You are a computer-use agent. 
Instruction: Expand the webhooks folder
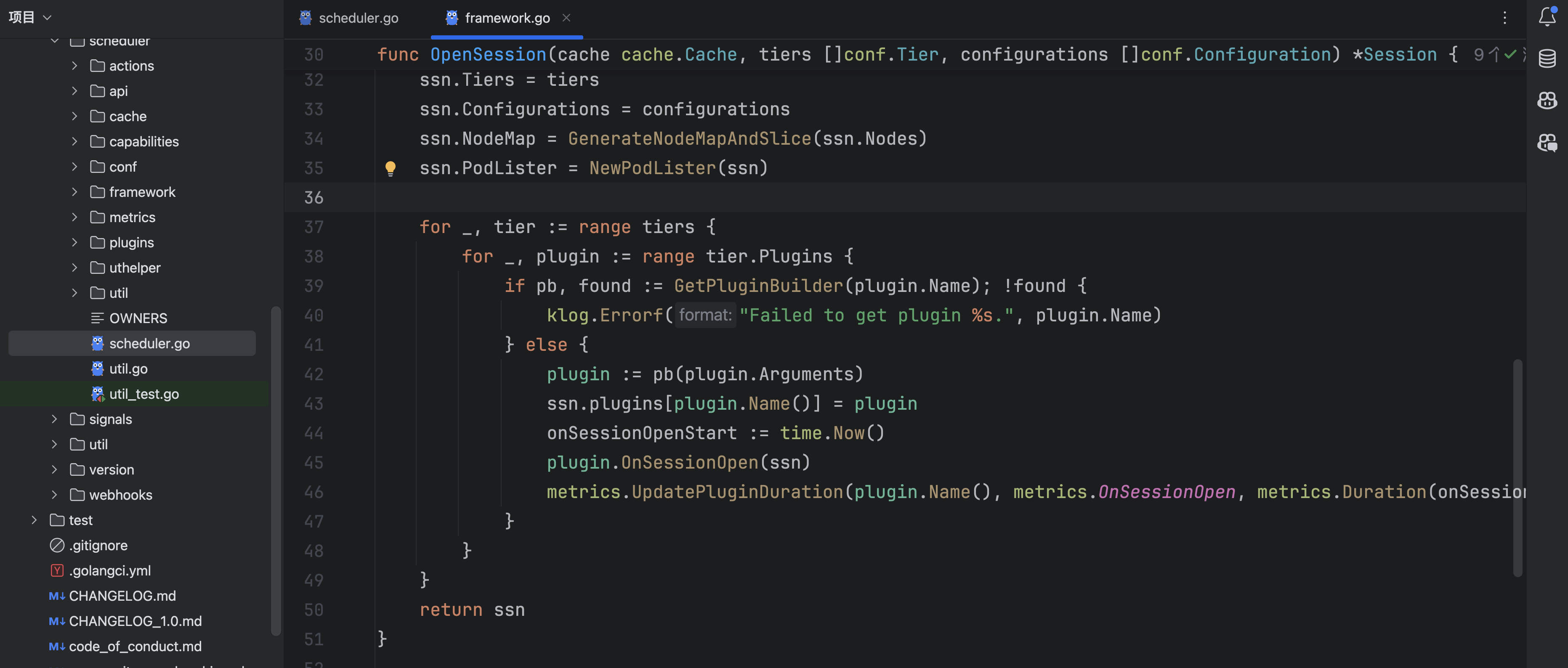(x=55, y=495)
